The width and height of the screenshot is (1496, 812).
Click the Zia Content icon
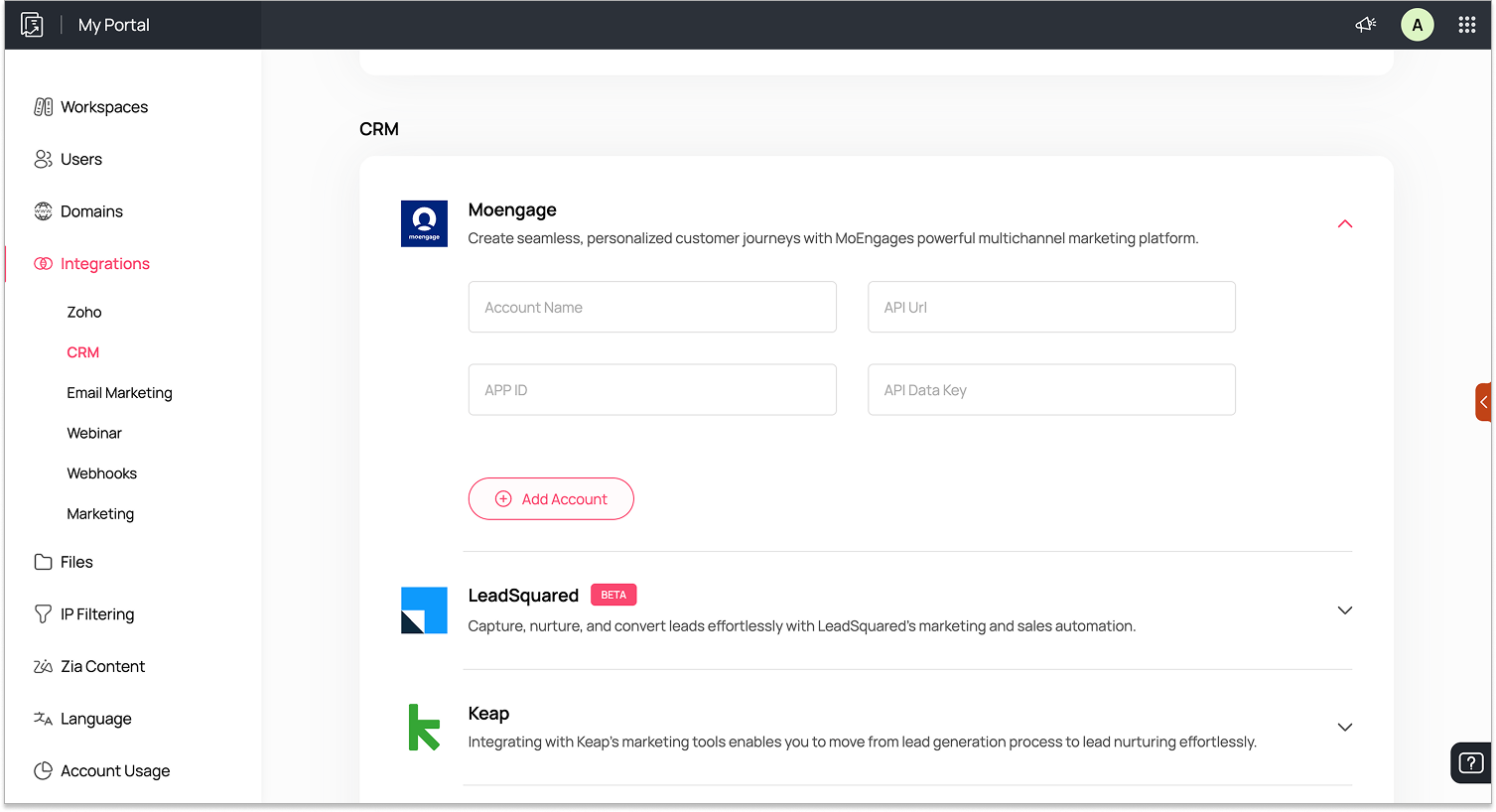pyautogui.click(x=44, y=667)
